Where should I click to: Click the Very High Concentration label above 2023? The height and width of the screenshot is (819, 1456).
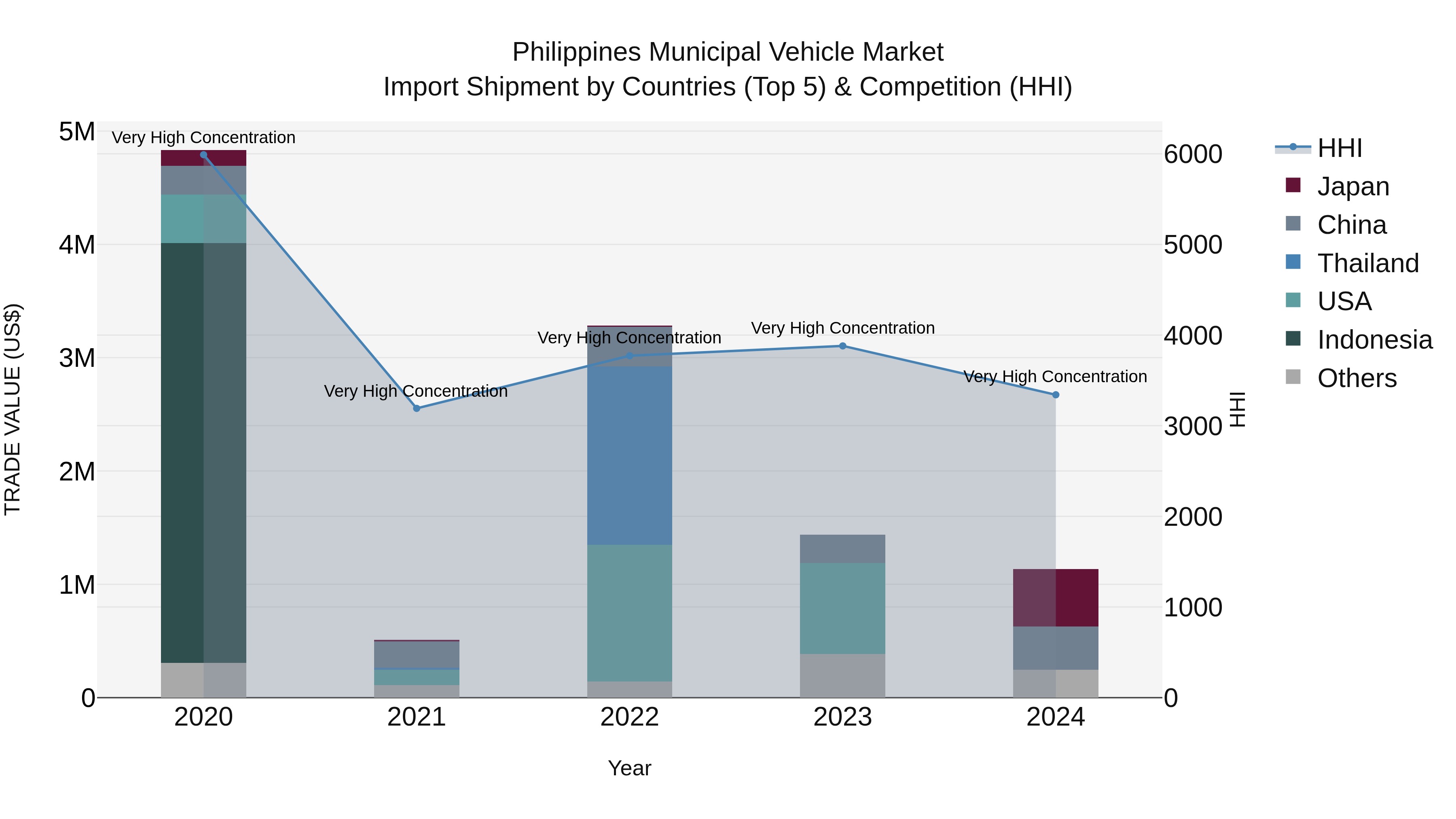click(843, 328)
